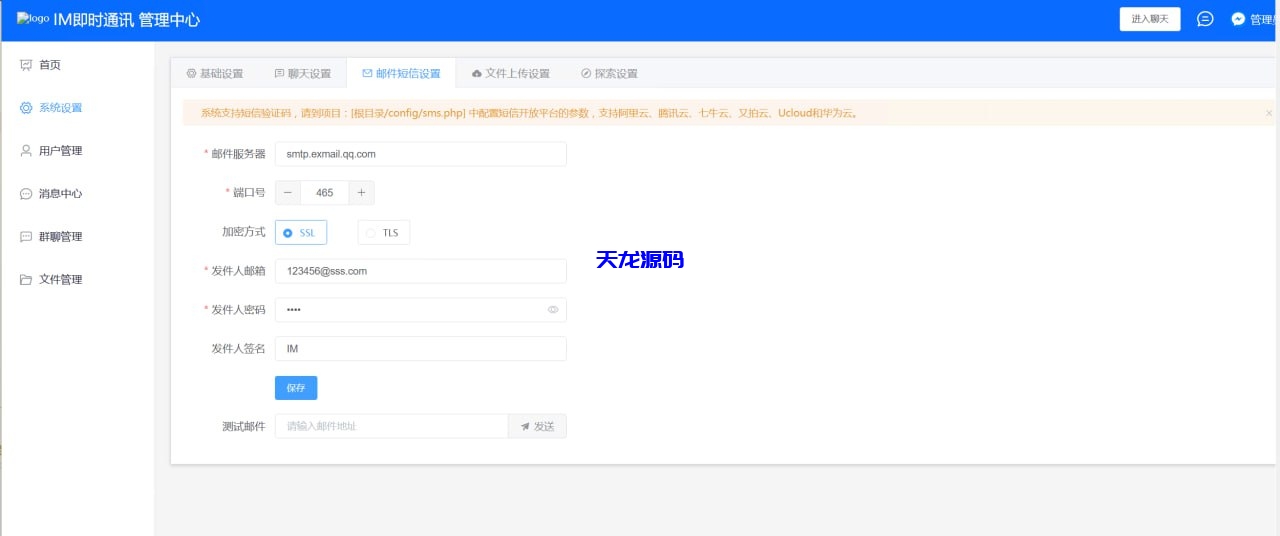Click the 测试邮件 address input
Viewport: 1280px width, 536px height.
(391, 426)
